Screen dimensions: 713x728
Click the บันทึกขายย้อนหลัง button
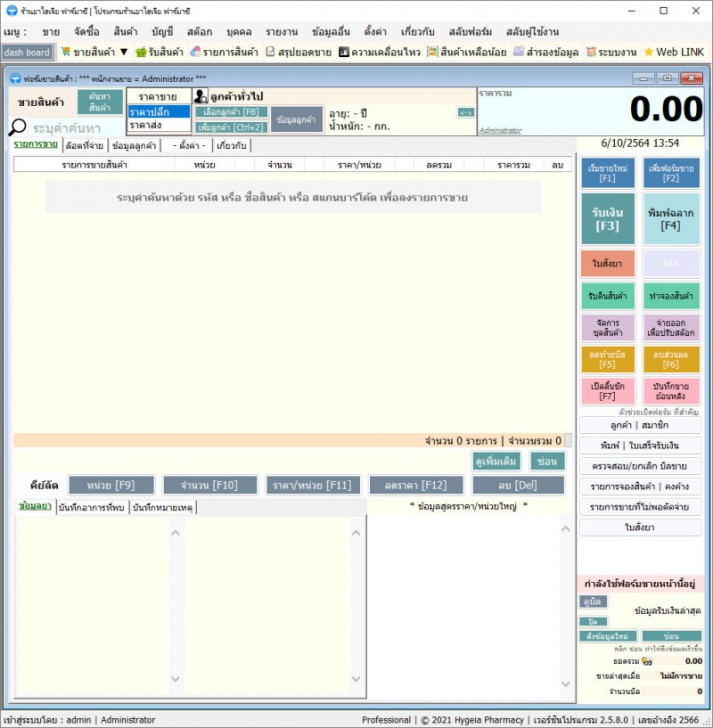(x=671, y=391)
